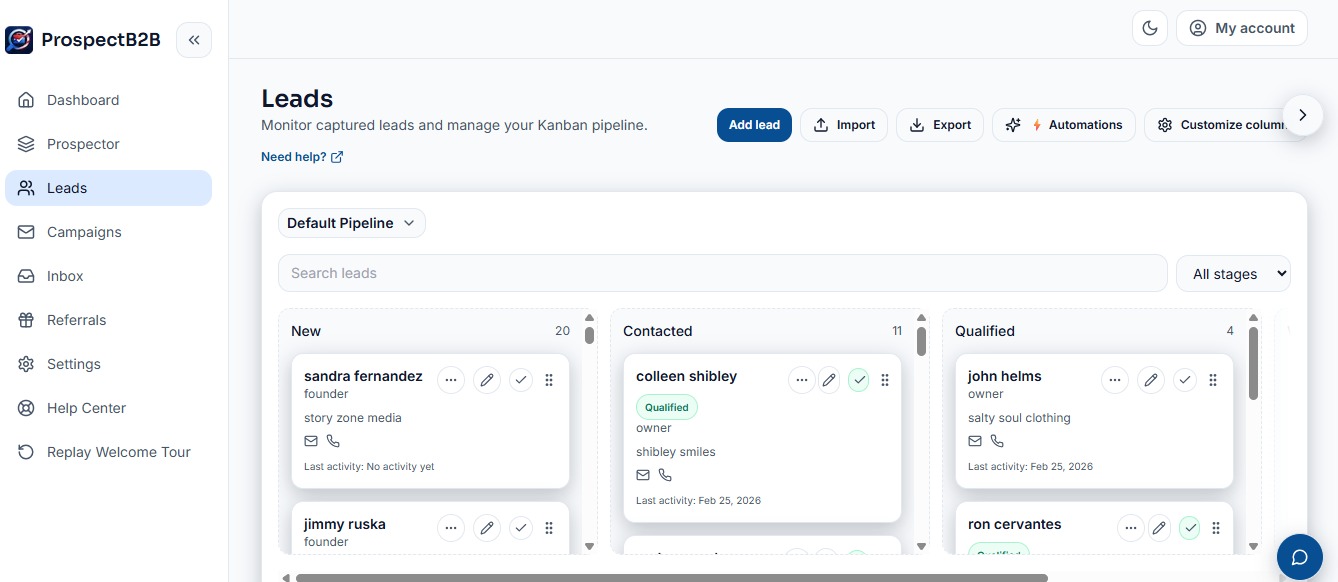Image resolution: width=1338 pixels, height=582 pixels.
Task: Toggle qualified checkmark on john helms card
Action: [x=1185, y=380]
